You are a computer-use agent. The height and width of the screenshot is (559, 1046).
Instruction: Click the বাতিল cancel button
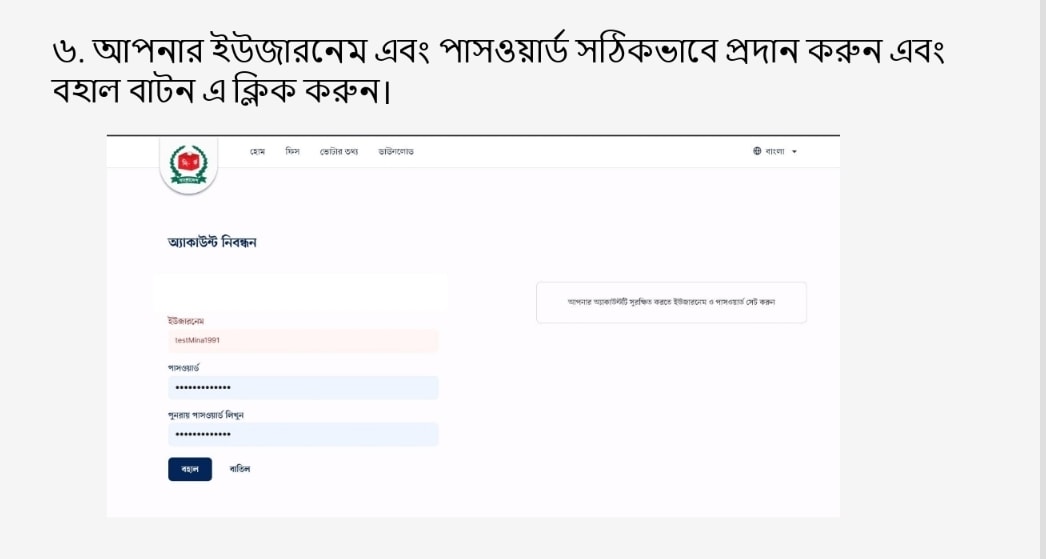tap(240, 469)
